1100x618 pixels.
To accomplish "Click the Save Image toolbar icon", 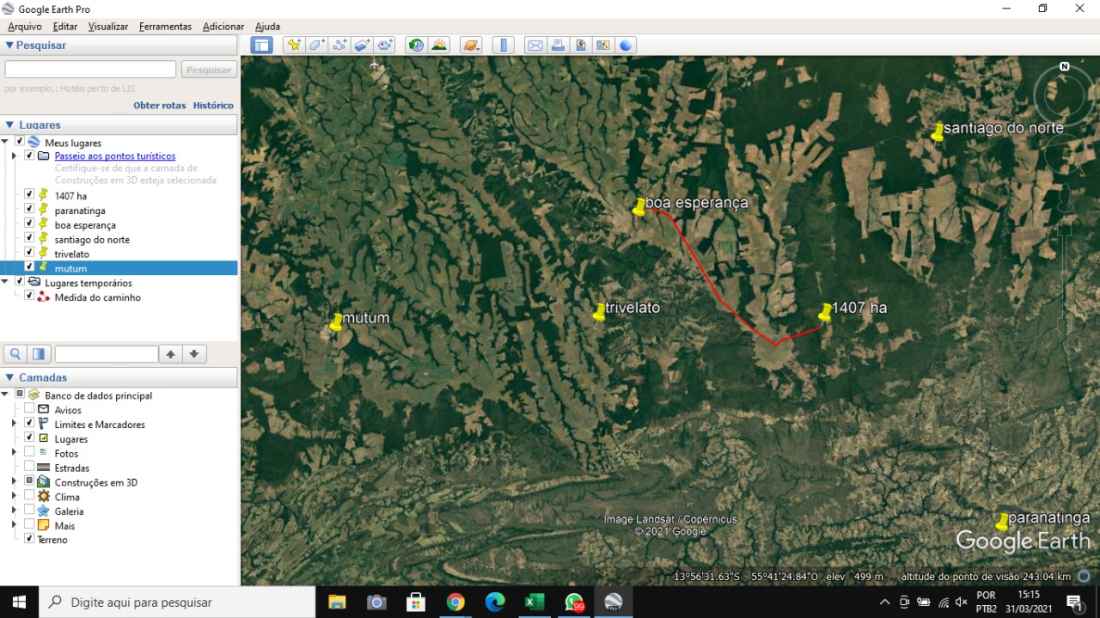I will (x=581, y=46).
